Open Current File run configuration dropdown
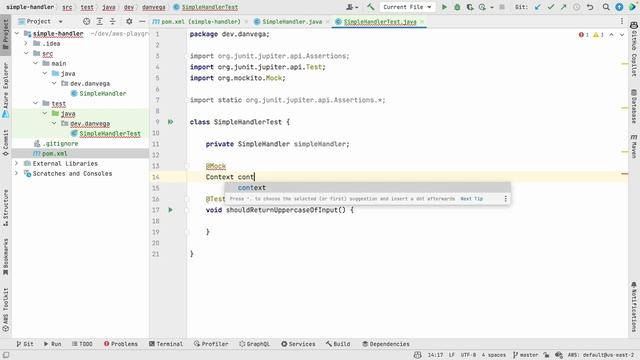640x360 pixels. click(407, 7)
